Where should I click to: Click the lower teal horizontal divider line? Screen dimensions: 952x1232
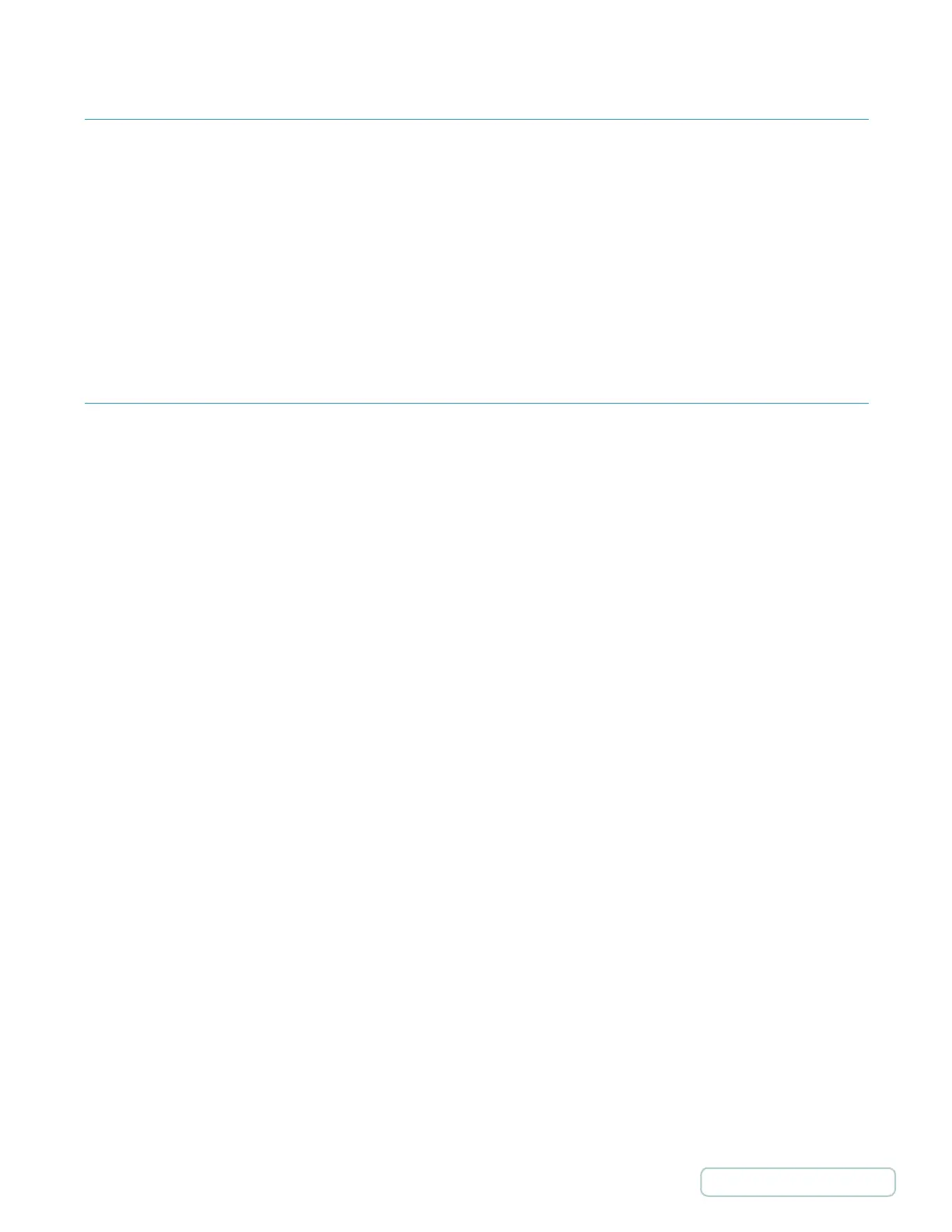click(x=476, y=403)
